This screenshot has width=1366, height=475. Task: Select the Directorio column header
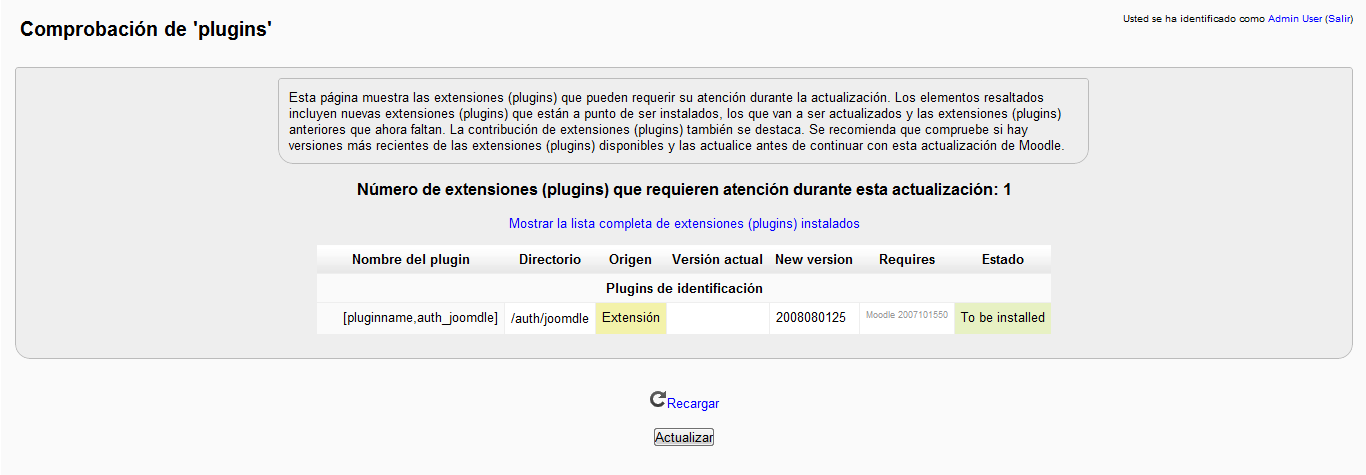tap(549, 260)
